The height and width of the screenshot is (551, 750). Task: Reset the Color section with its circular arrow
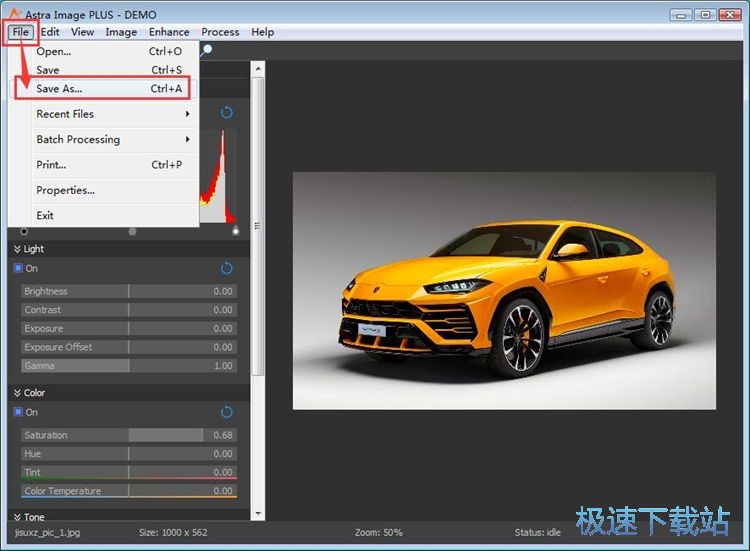[227, 412]
